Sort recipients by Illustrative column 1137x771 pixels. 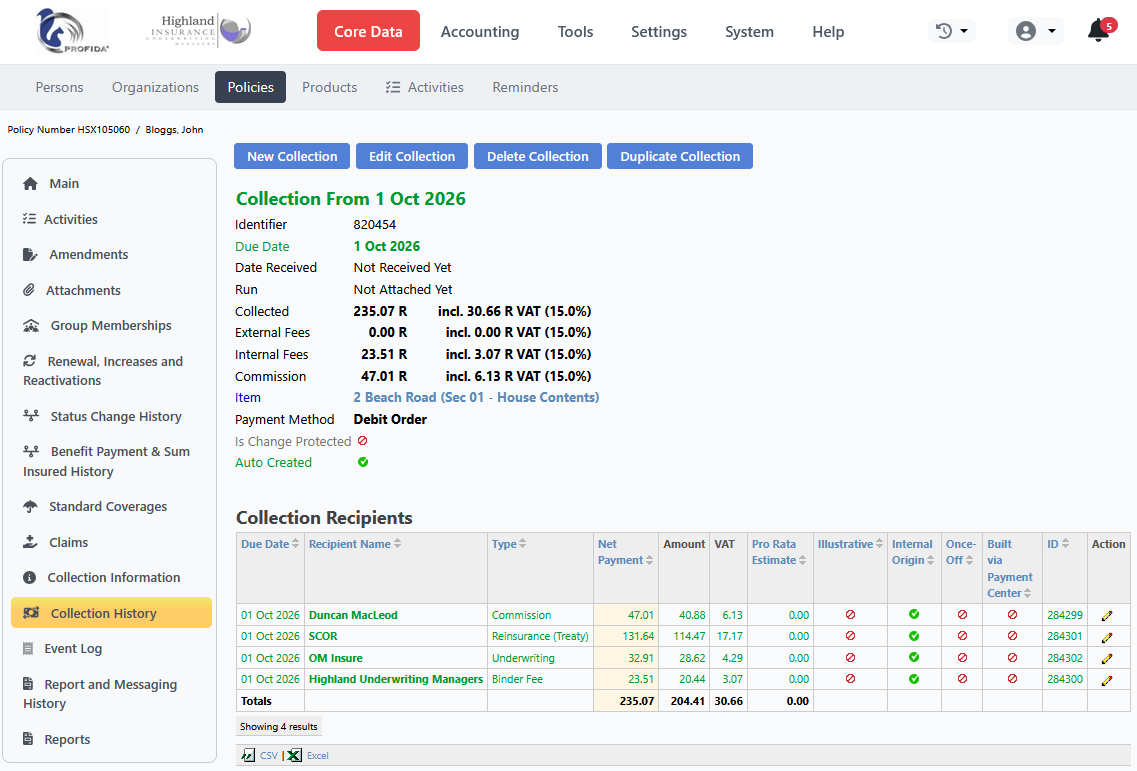click(x=850, y=544)
